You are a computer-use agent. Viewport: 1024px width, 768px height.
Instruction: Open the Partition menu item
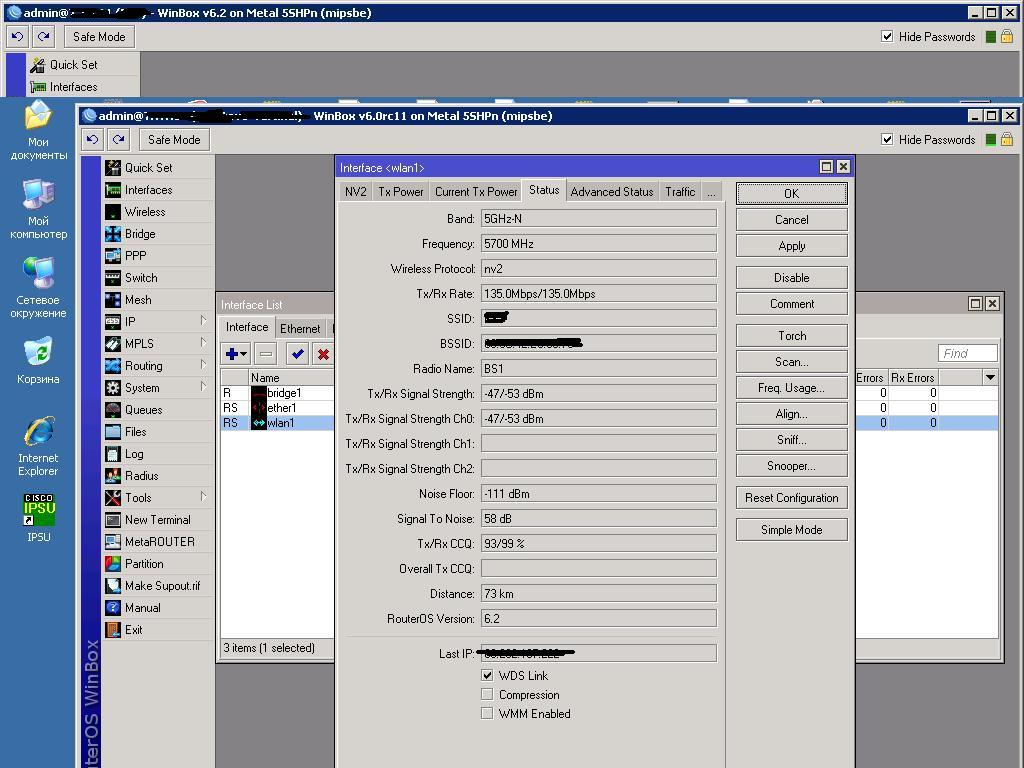click(158, 564)
